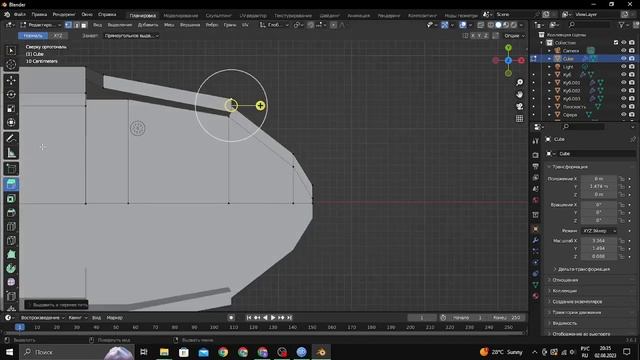Open timeline Воспроизведение popover
640x360 pixels.
click(42, 317)
